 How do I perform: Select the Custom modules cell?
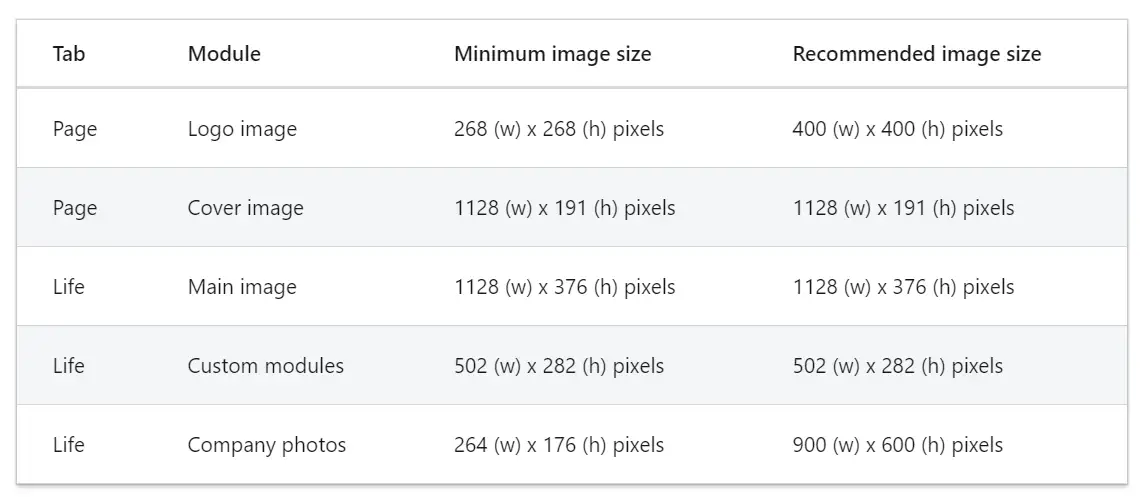[265, 365]
